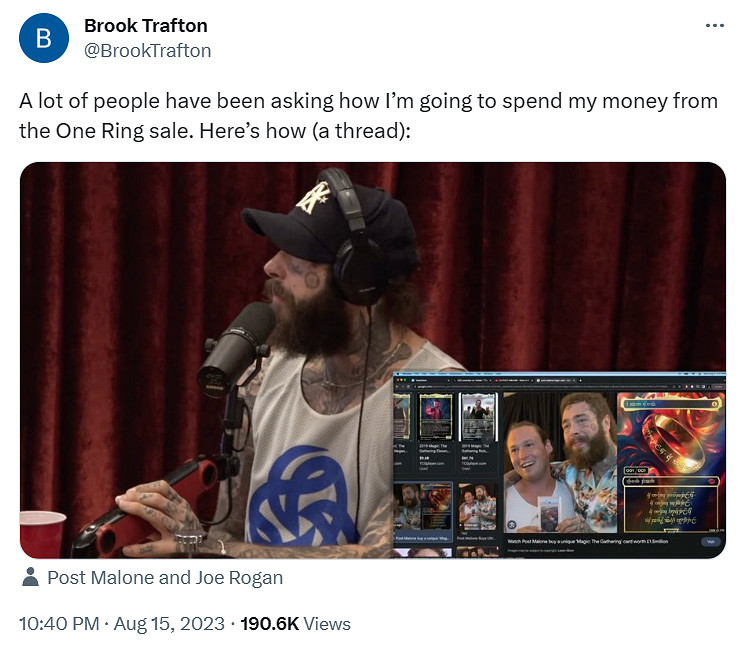Open tagged people Post Malone and Joe Rogan
This screenshot has width=738, height=652.
[165, 577]
